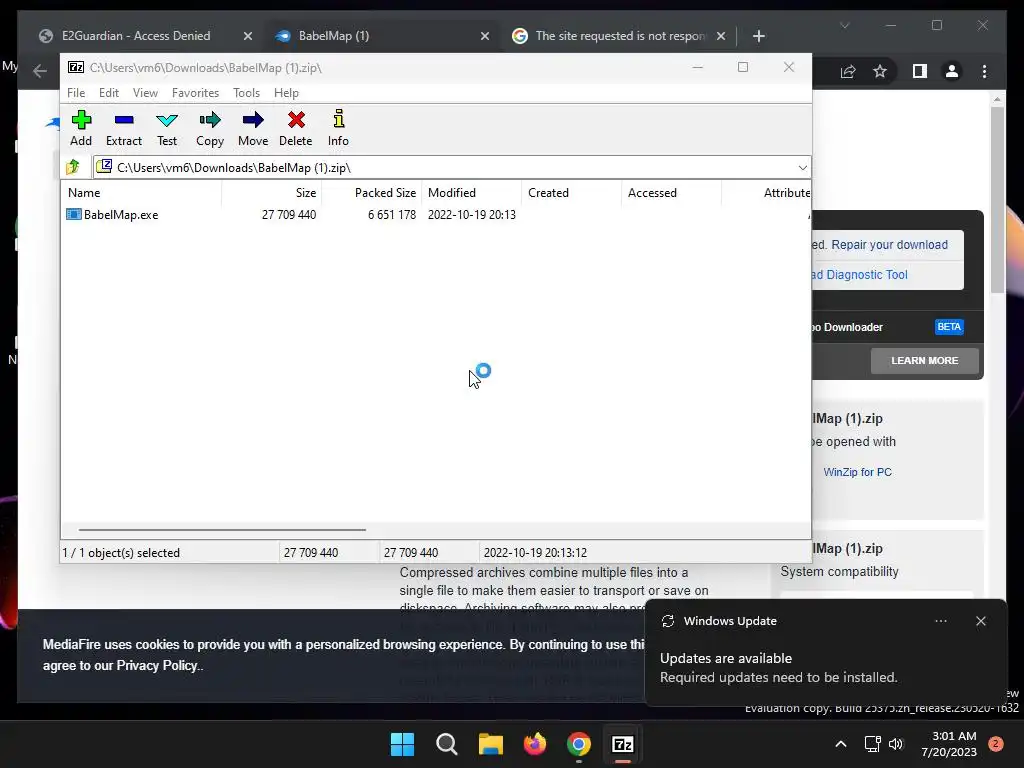Open the Help menu
1024x768 pixels.
[286, 93]
